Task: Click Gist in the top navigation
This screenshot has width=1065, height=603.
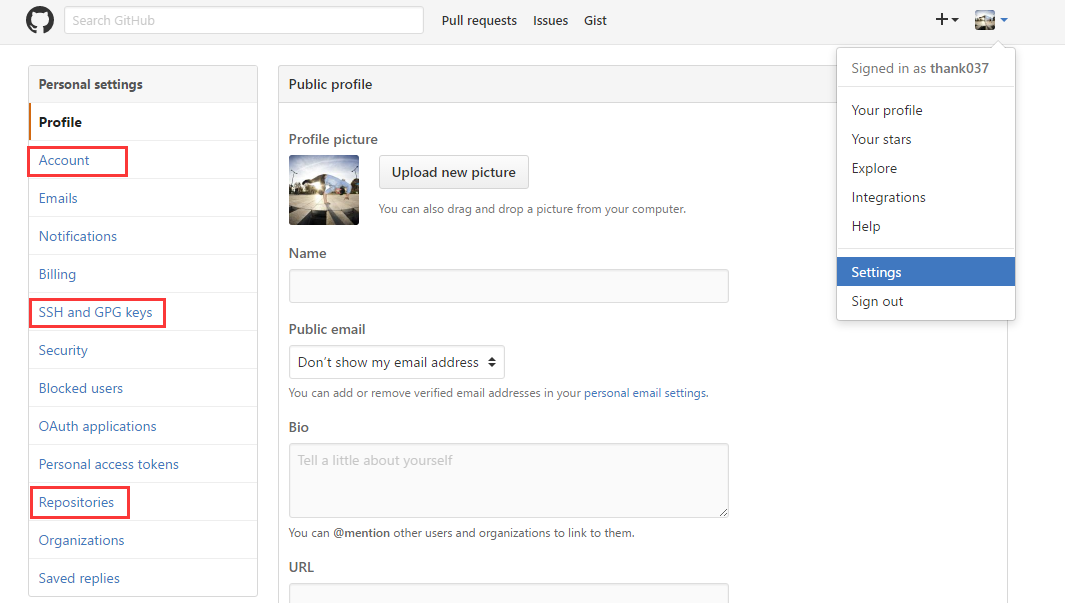Action: [x=595, y=20]
